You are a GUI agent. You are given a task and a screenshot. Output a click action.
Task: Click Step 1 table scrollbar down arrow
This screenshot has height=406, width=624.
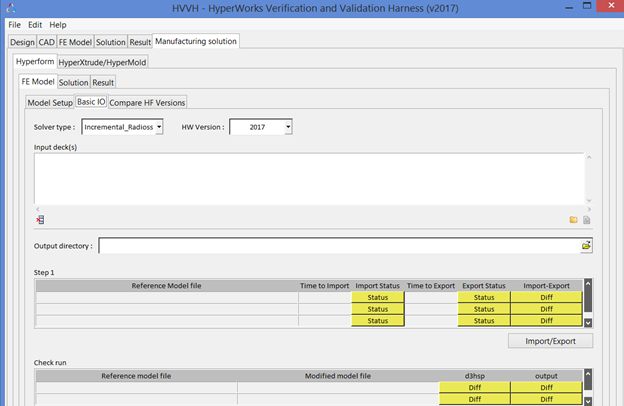[588, 322]
